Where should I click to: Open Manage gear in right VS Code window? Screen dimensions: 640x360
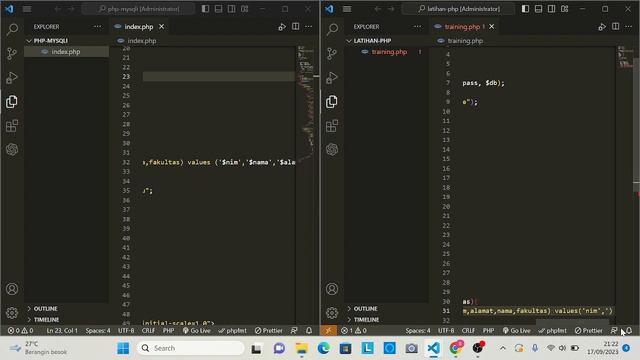pyautogui.click(x=332, y=313)
